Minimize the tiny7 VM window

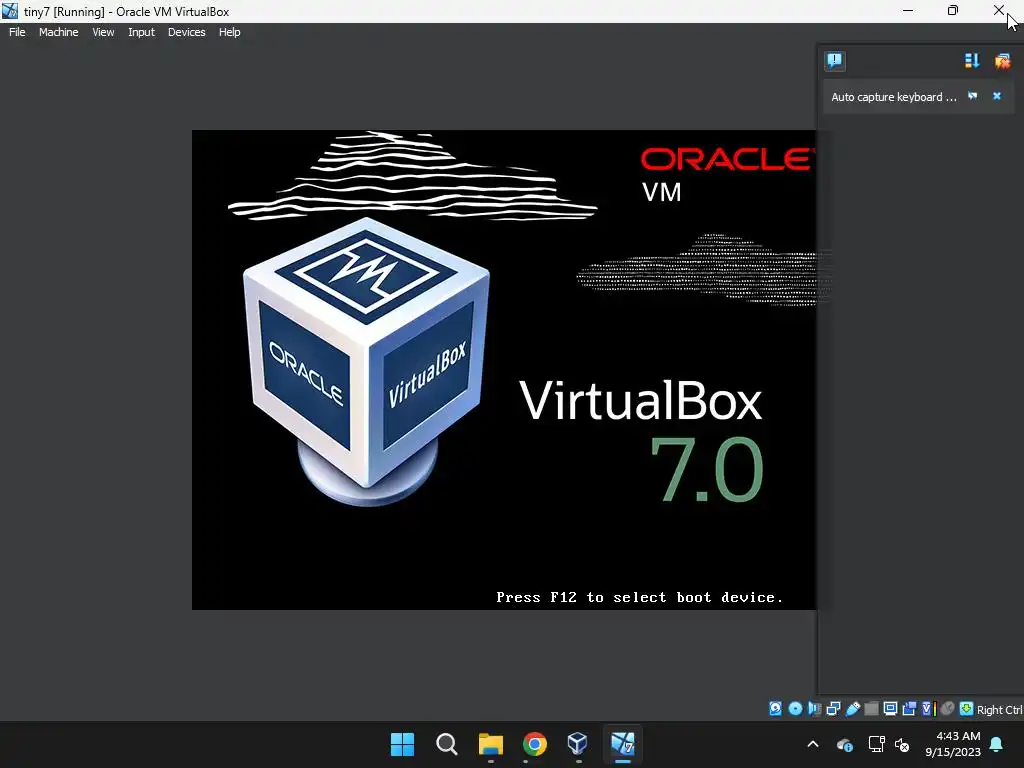point(908,10)
